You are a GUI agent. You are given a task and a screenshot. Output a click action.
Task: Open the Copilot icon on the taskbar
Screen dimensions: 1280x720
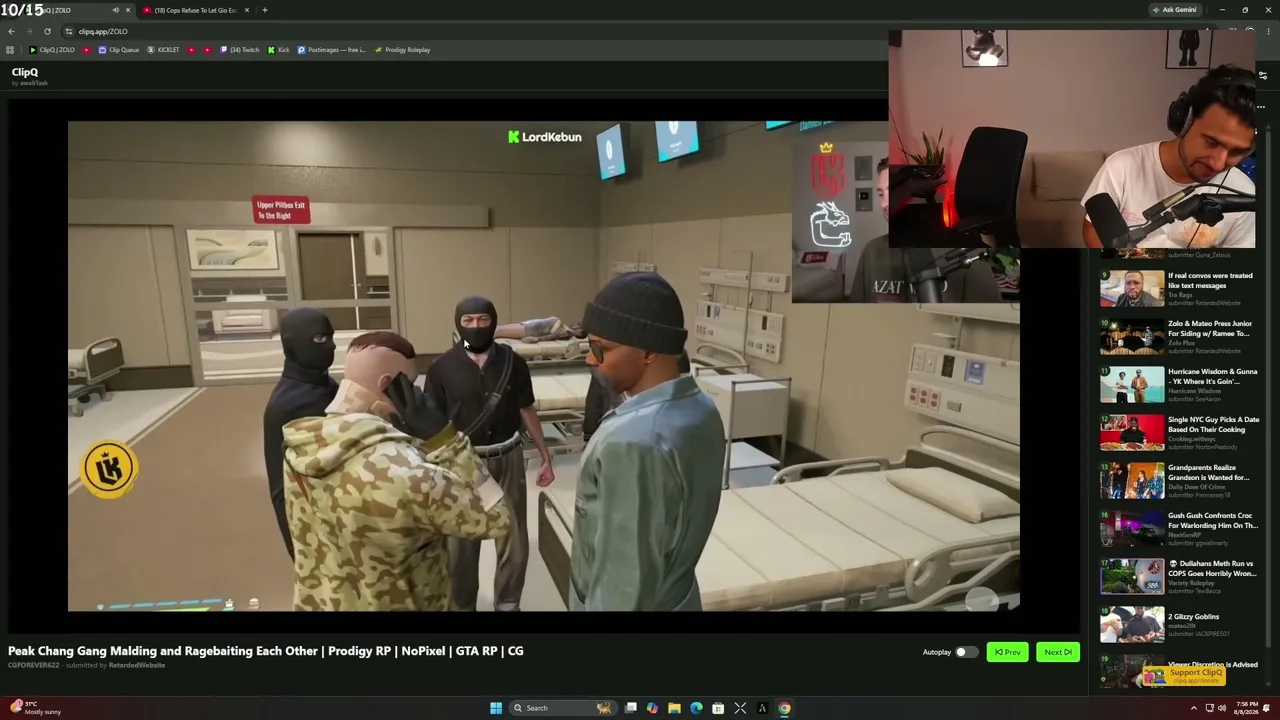(652, 708)
